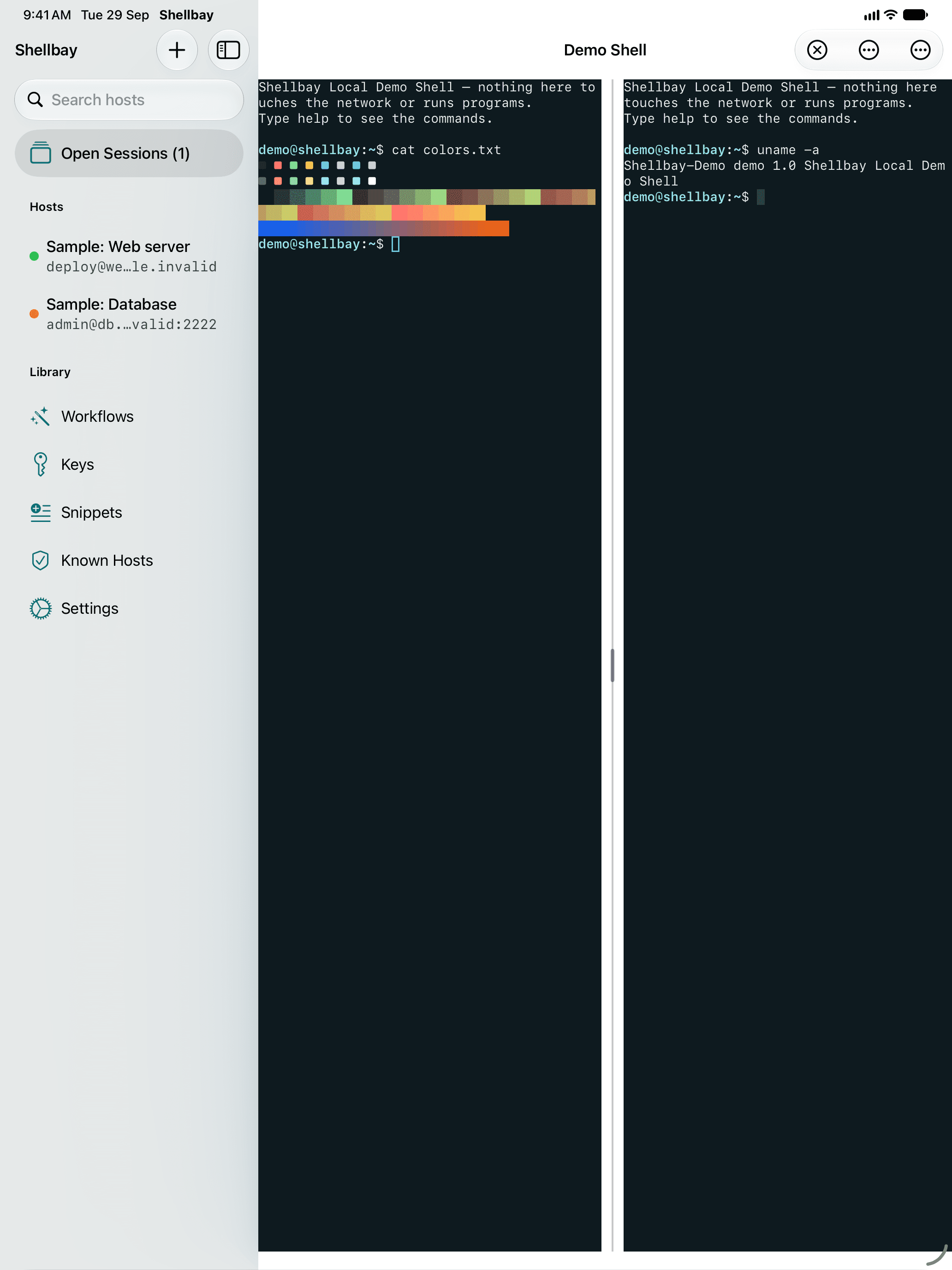Select Sample: Database host
952x1270 pixels.
point(129,314)
